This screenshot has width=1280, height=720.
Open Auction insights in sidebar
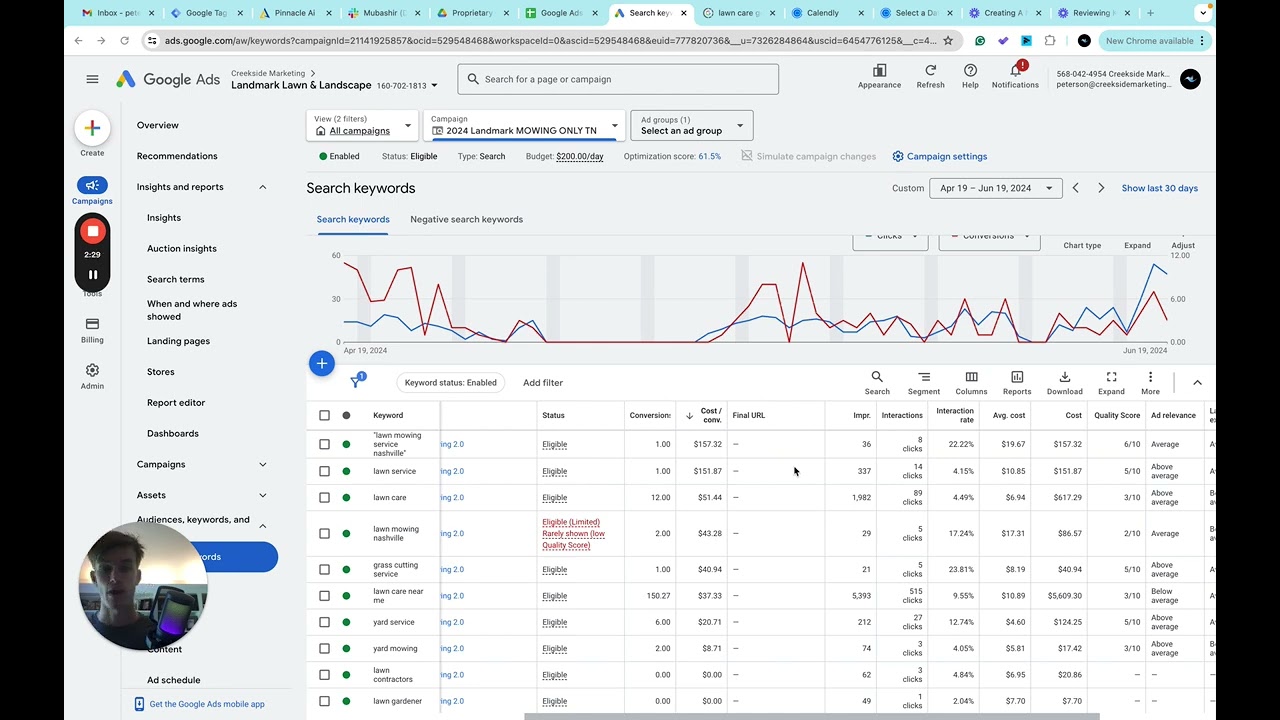point(182,248)
